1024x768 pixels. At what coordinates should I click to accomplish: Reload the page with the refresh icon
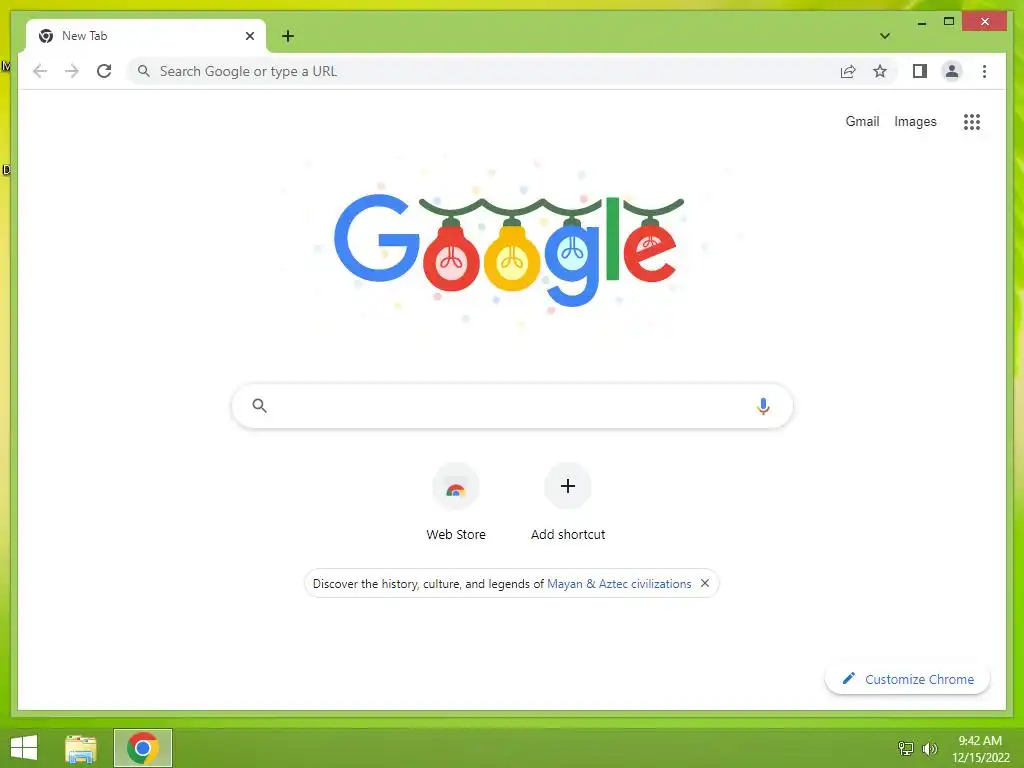click(104, 71)
